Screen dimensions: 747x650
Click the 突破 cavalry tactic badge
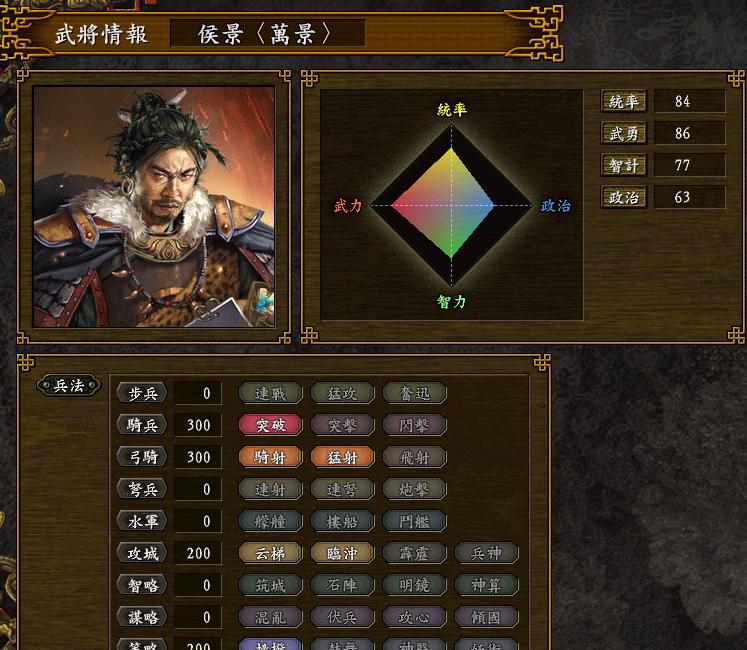pyautogui.click(x=270, y=425)
